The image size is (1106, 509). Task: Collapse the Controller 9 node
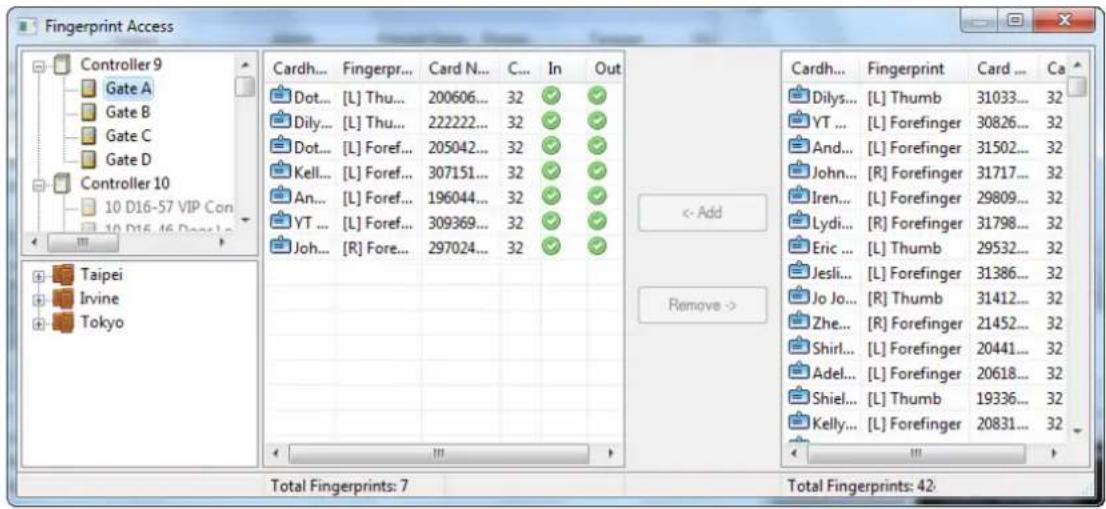pyautogui.click(x=38, y=66)
